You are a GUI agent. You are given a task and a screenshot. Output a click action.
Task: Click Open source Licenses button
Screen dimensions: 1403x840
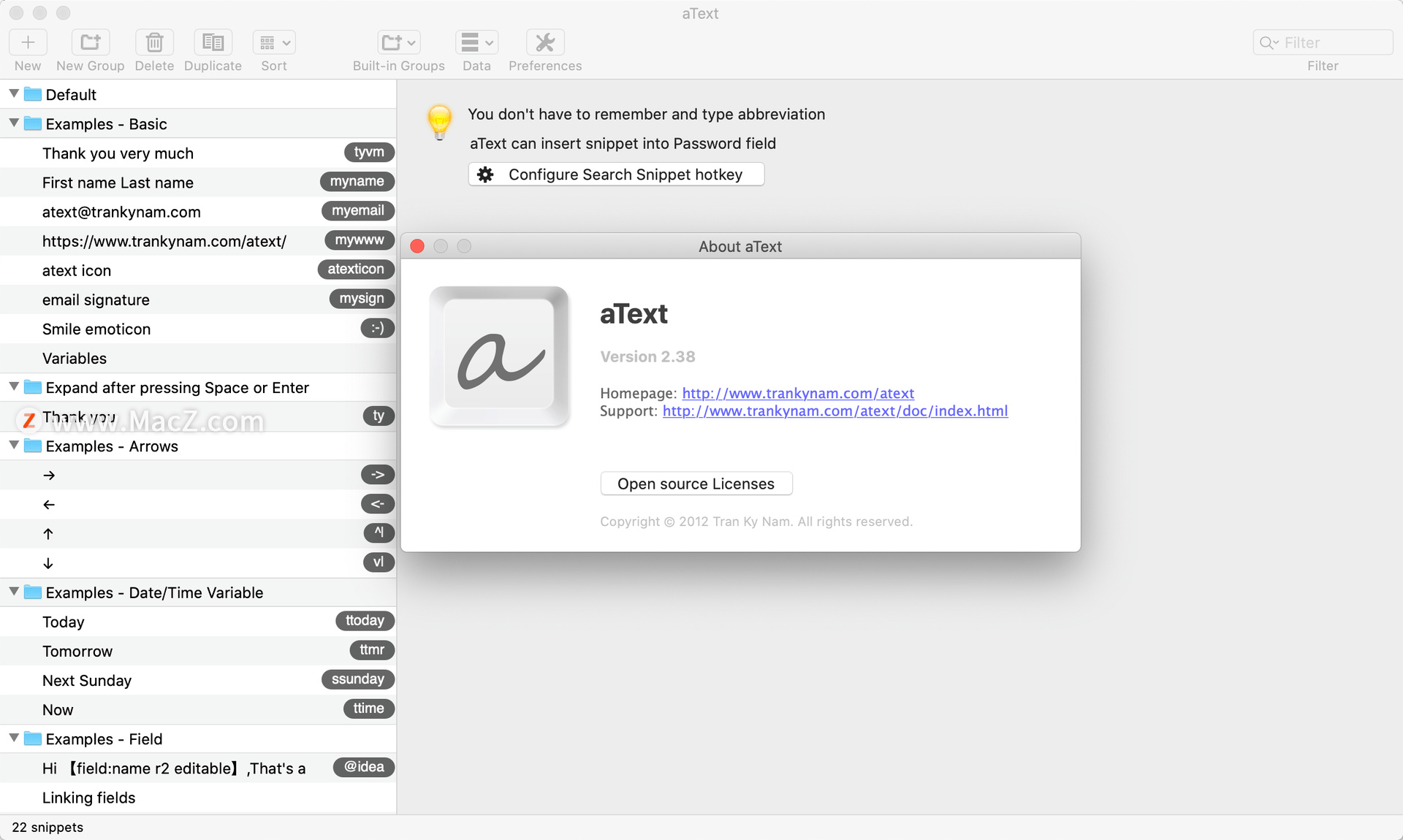pyautogui.click(x=697, y=484)
